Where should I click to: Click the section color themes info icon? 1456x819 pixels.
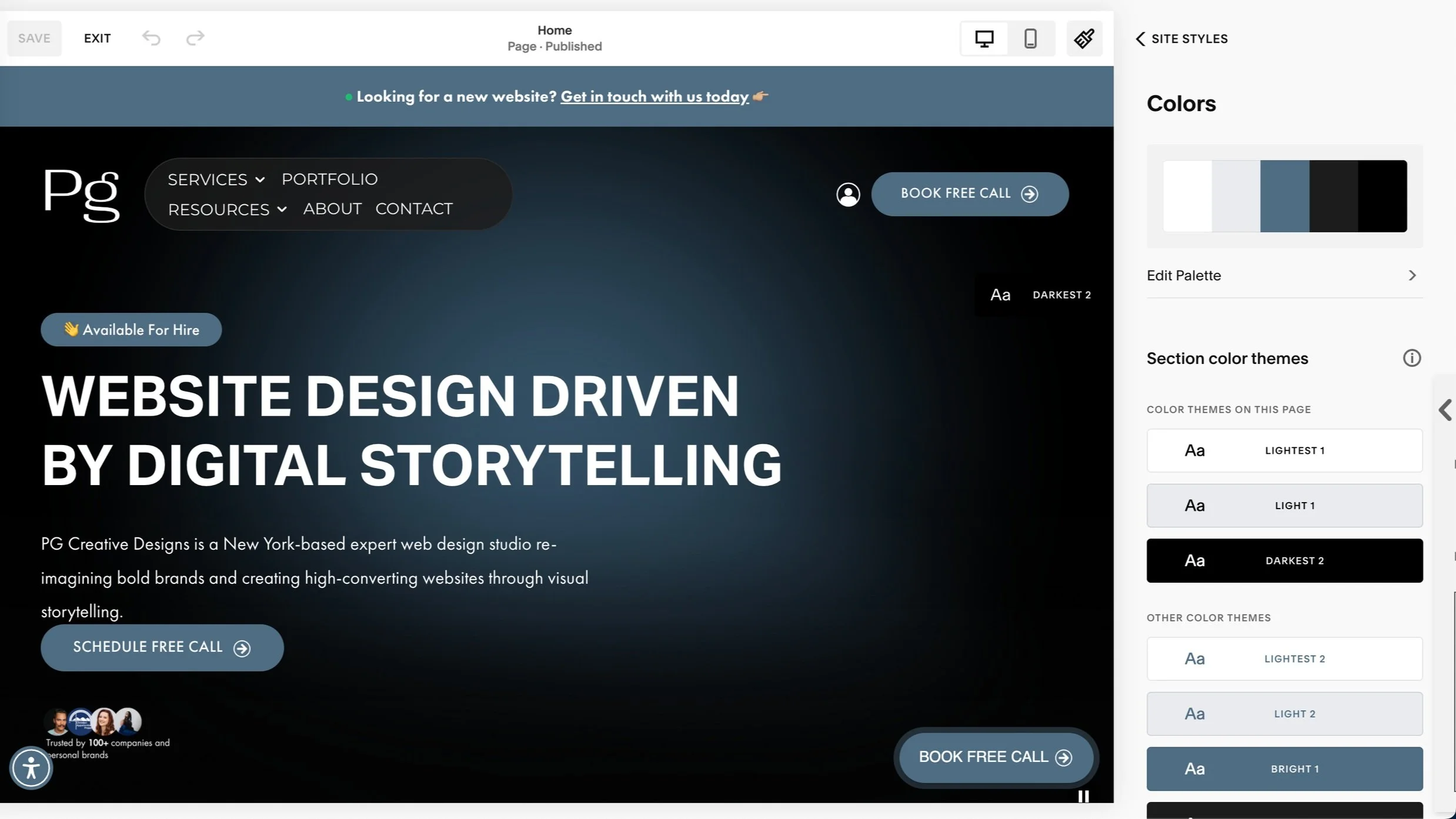point(1411,358)
